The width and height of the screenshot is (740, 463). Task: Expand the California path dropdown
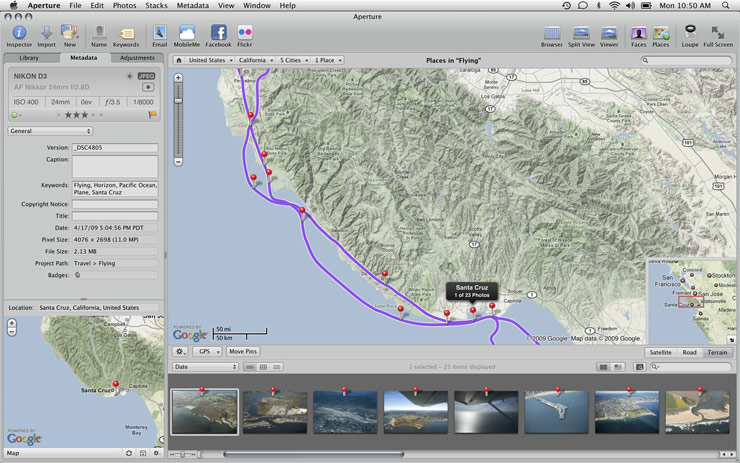point(254,60)
